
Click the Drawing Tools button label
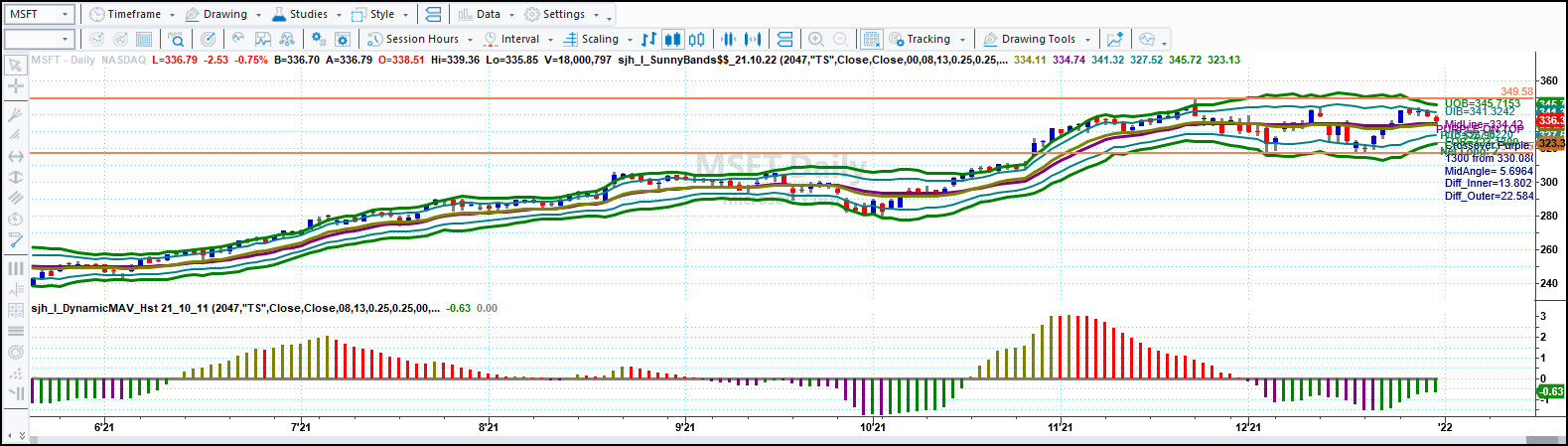pos(1038,39)
